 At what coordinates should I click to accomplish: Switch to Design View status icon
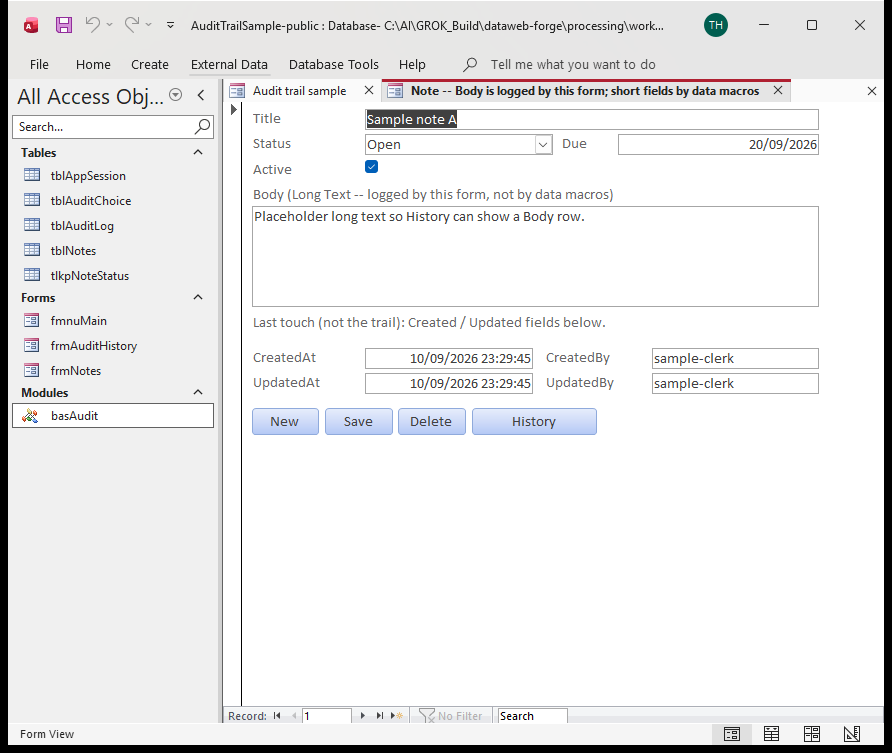(x=852, y=734)
